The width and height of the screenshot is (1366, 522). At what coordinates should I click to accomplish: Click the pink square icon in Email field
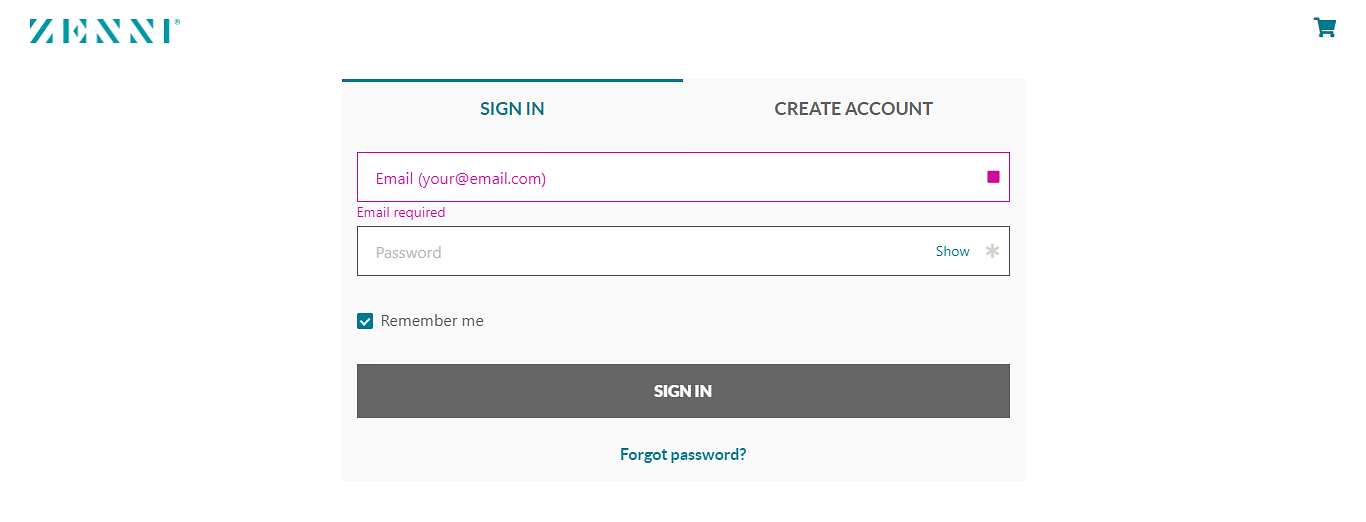coord(993,177)
